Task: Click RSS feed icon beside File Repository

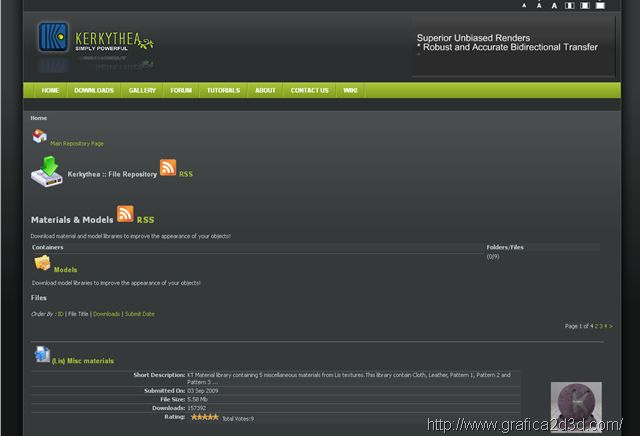Action: coord(168,168)
